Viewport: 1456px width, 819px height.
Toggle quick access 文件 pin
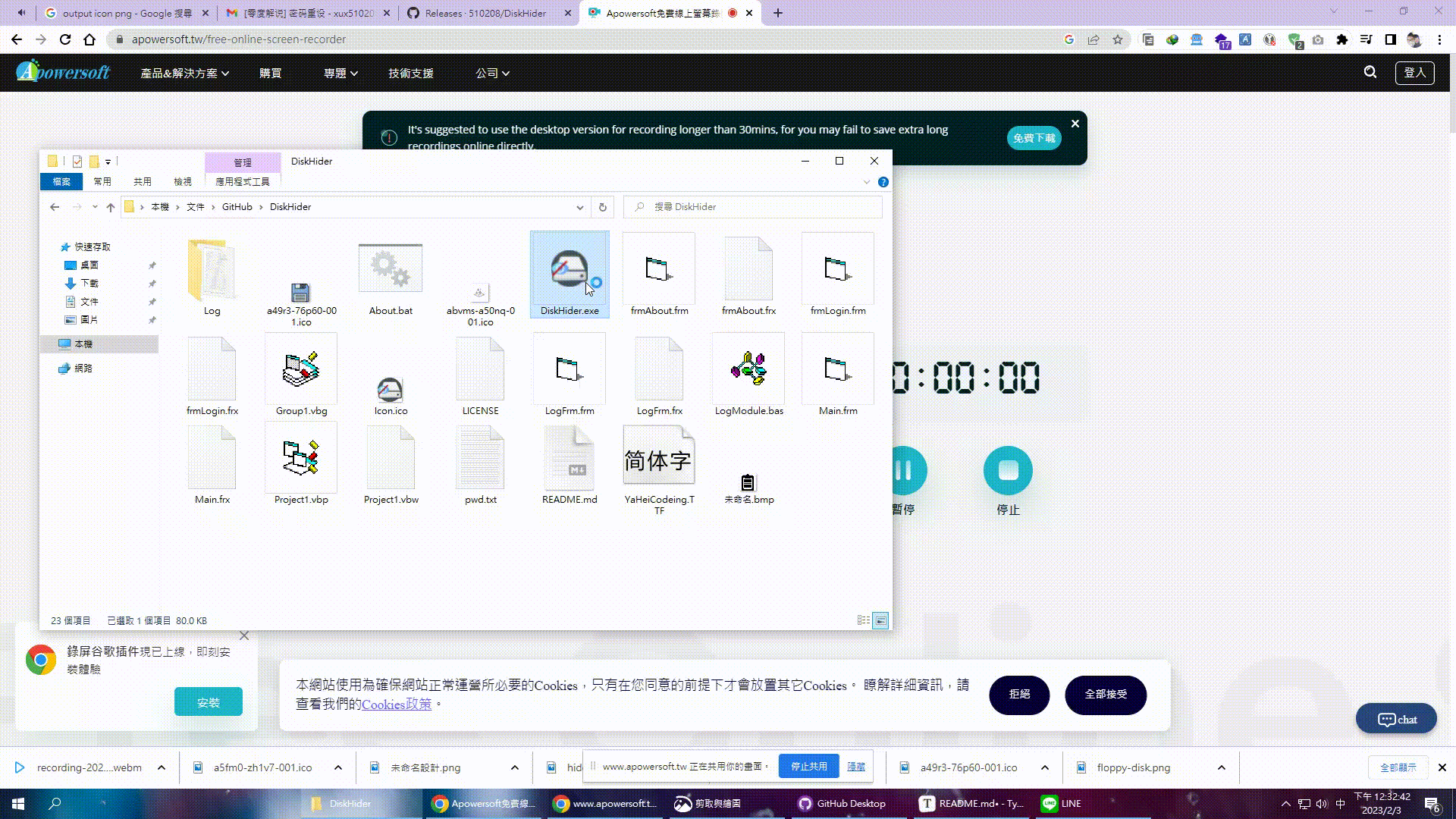[152, 302]
